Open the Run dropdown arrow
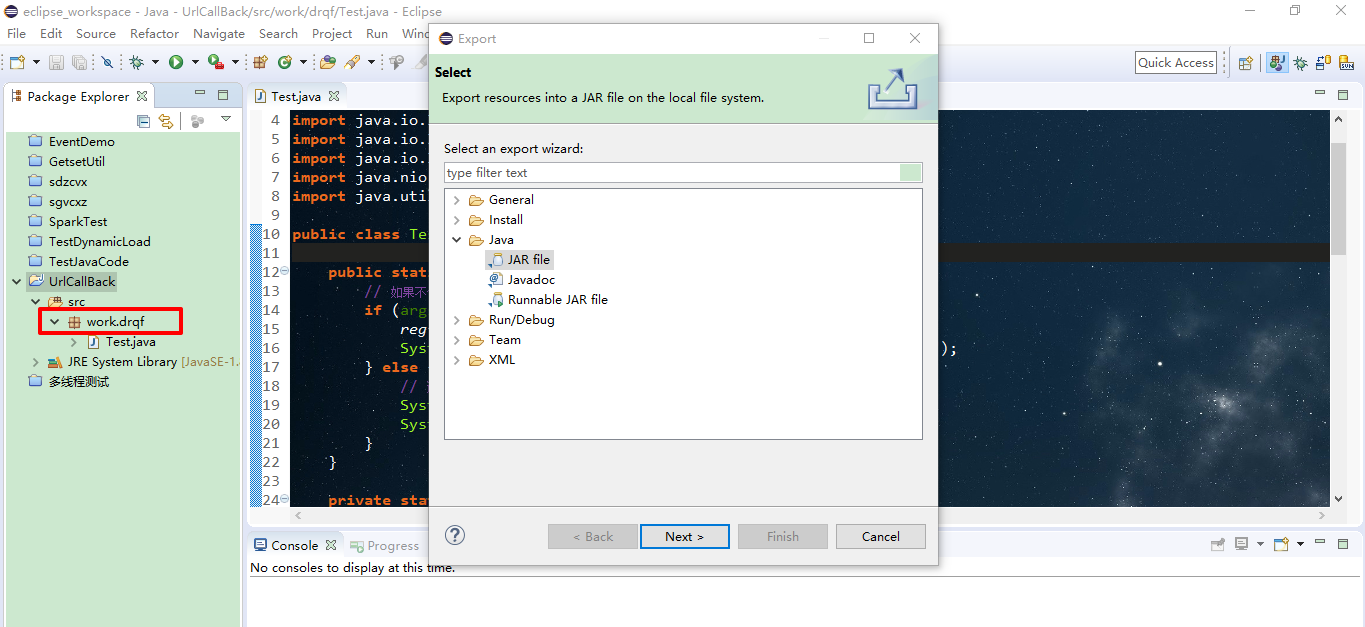This screenshot has width=1365, height=627. coord(195,62)
